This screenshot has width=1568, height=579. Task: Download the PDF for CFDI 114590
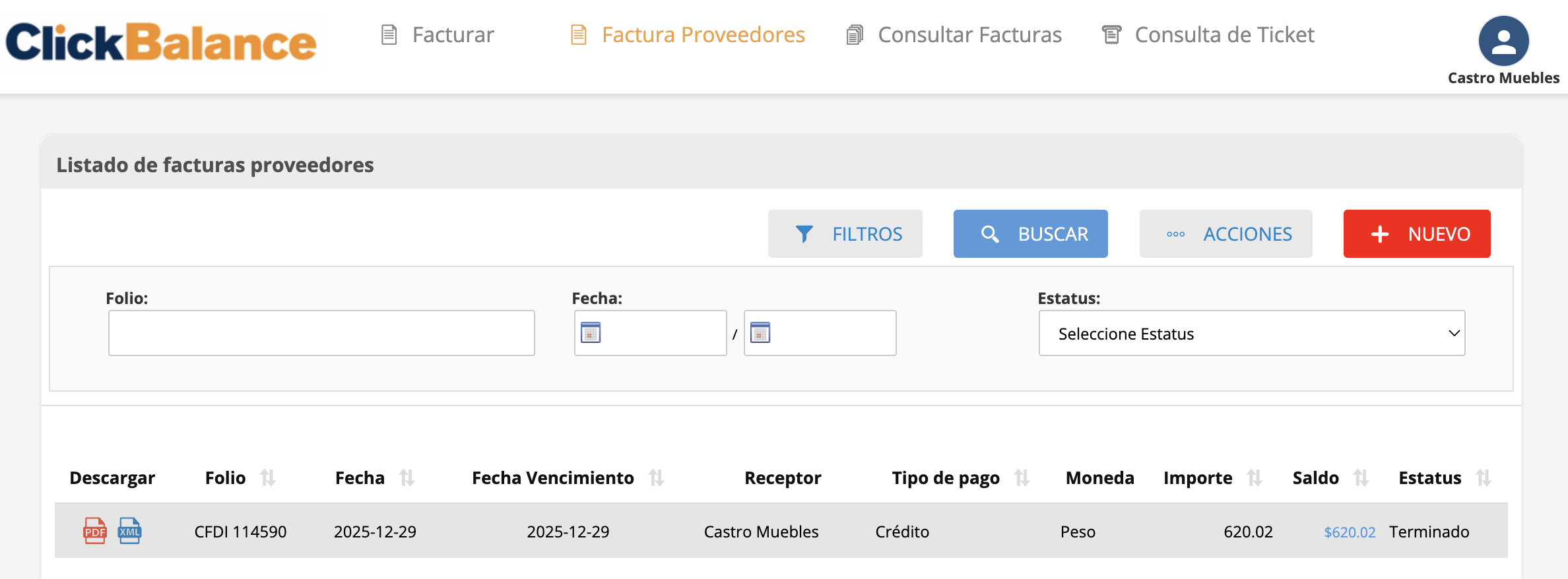(94, 531)
